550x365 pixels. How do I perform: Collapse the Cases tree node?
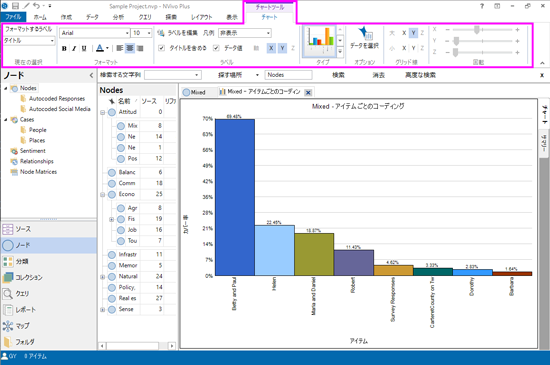pos(6,120)
